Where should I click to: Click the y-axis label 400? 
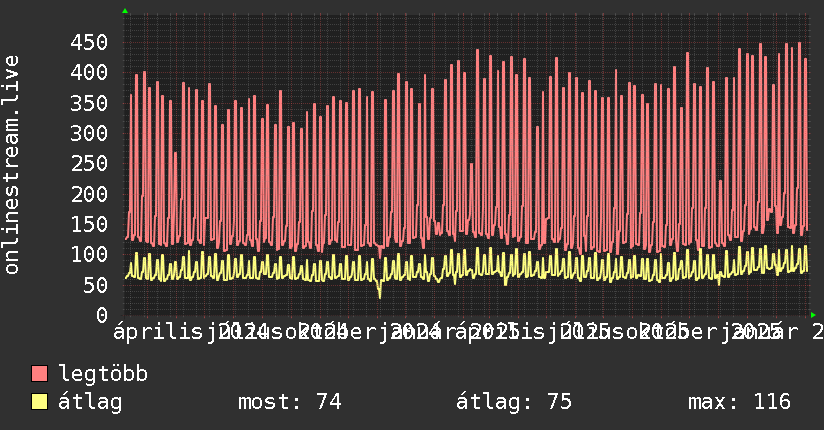click(89, 72)
